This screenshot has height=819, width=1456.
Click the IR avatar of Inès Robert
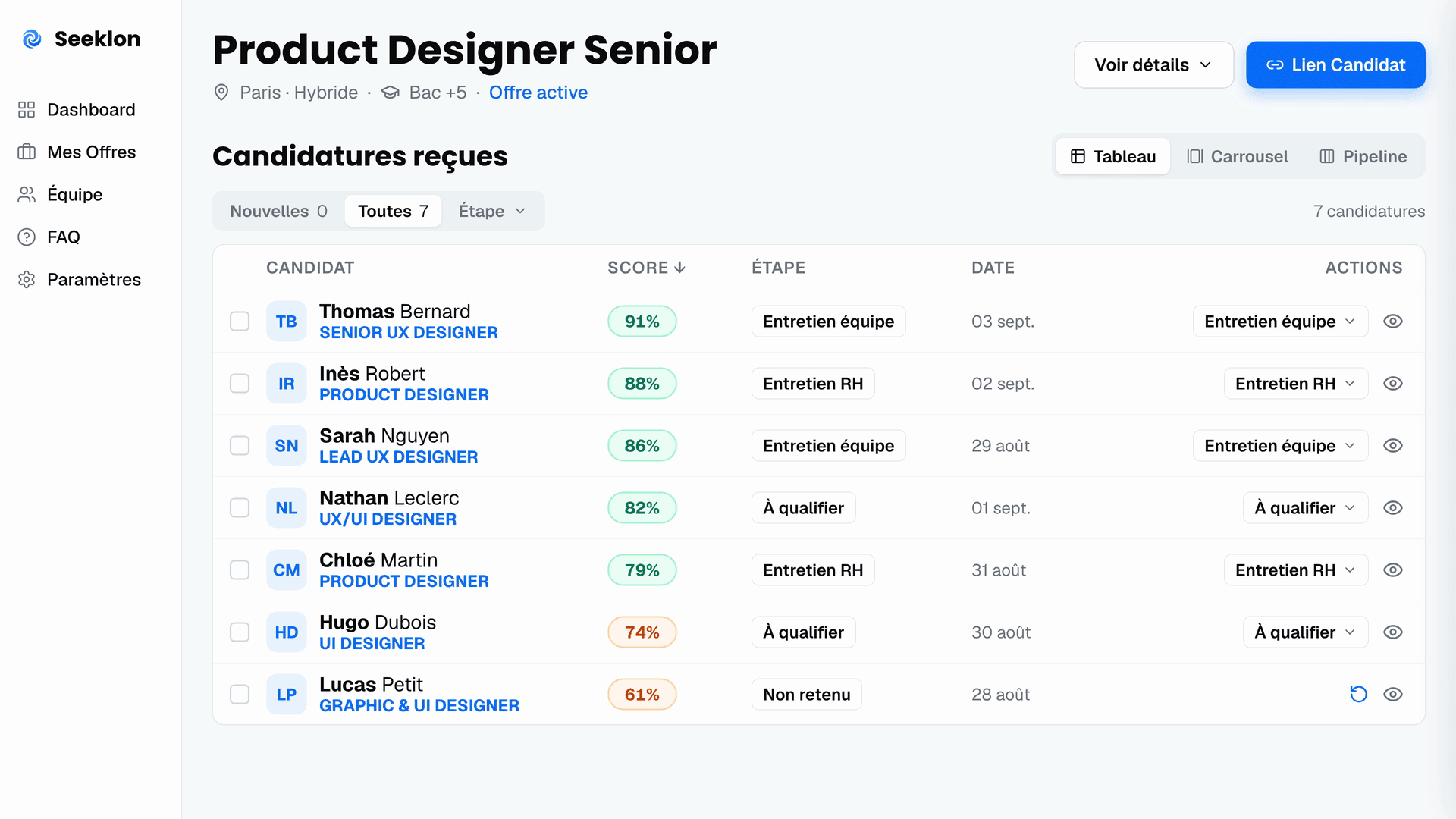click(x=287, y=384)
